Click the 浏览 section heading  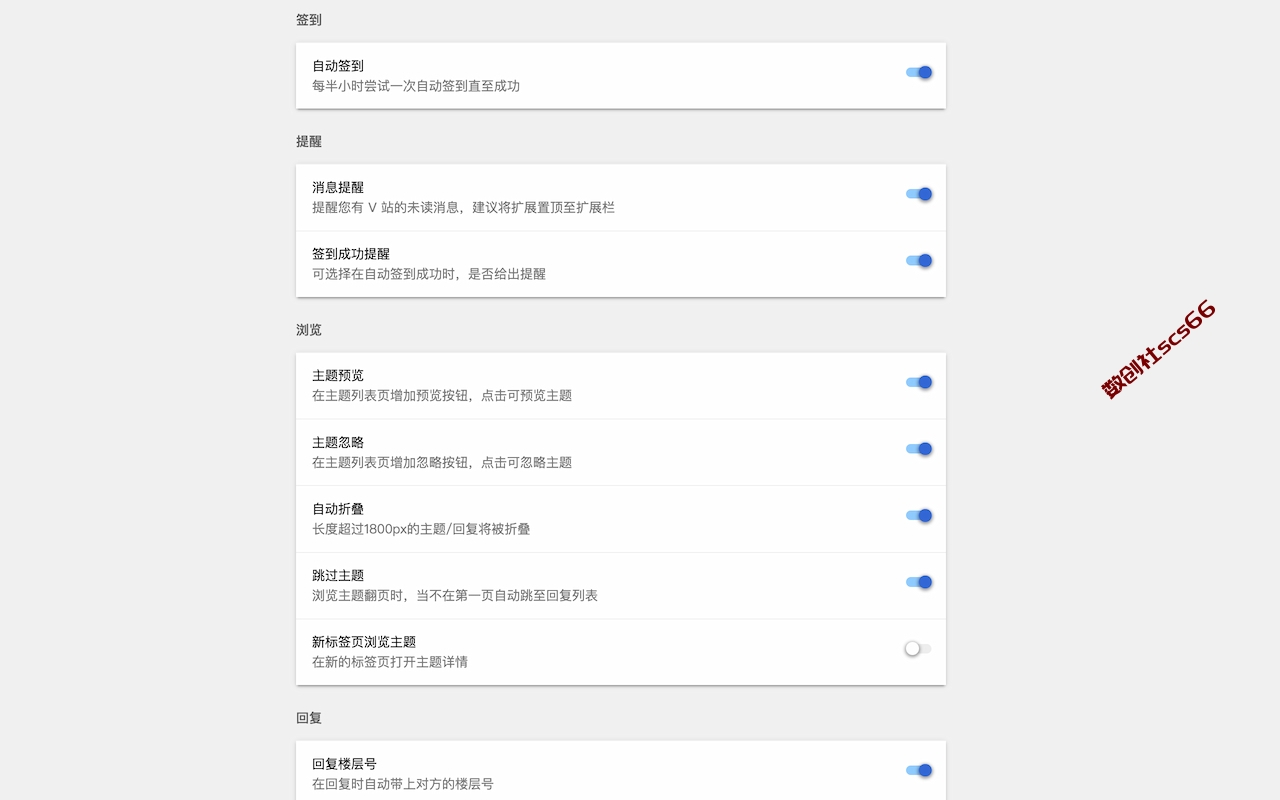(x=309, y=330)
